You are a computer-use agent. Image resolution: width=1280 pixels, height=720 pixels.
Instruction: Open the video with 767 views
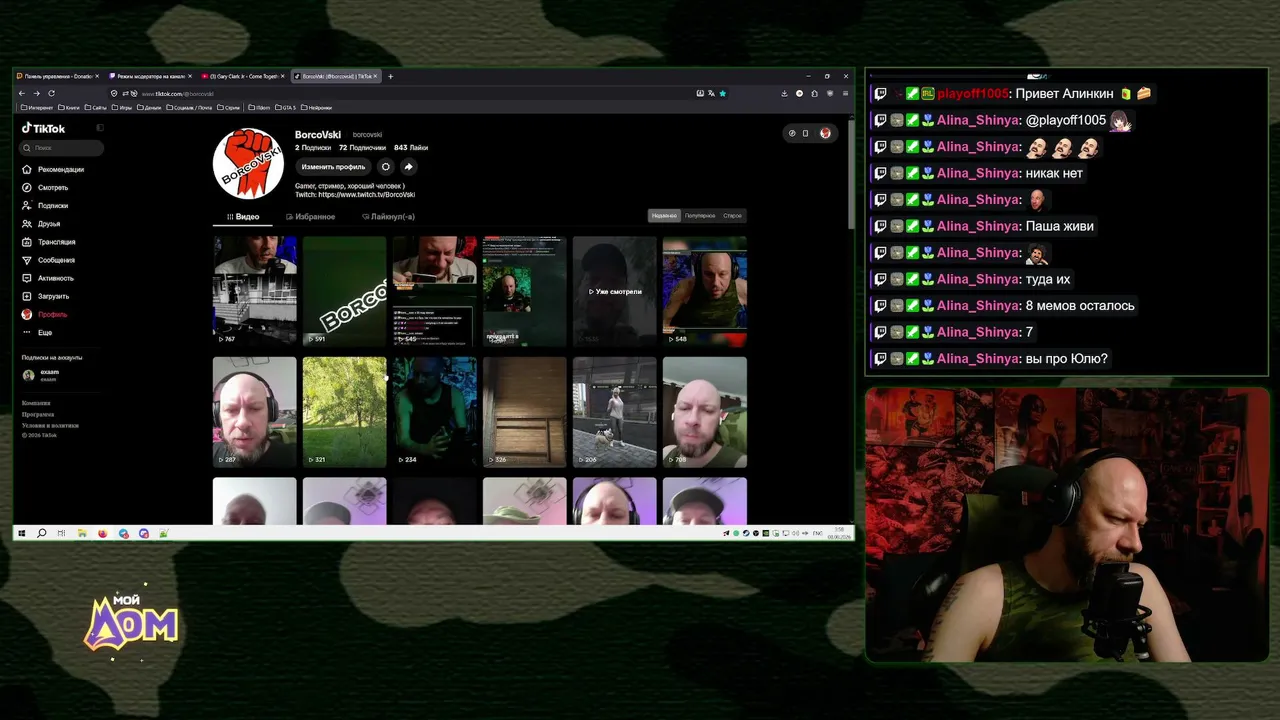coord(255,291)
